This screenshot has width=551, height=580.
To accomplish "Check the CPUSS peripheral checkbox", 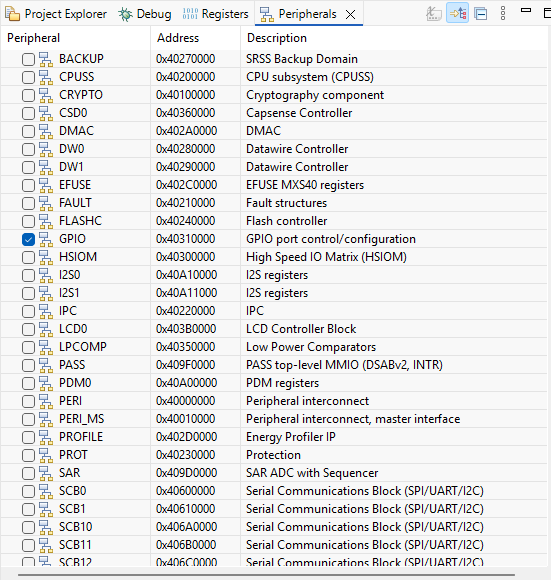I will (28, 77).
